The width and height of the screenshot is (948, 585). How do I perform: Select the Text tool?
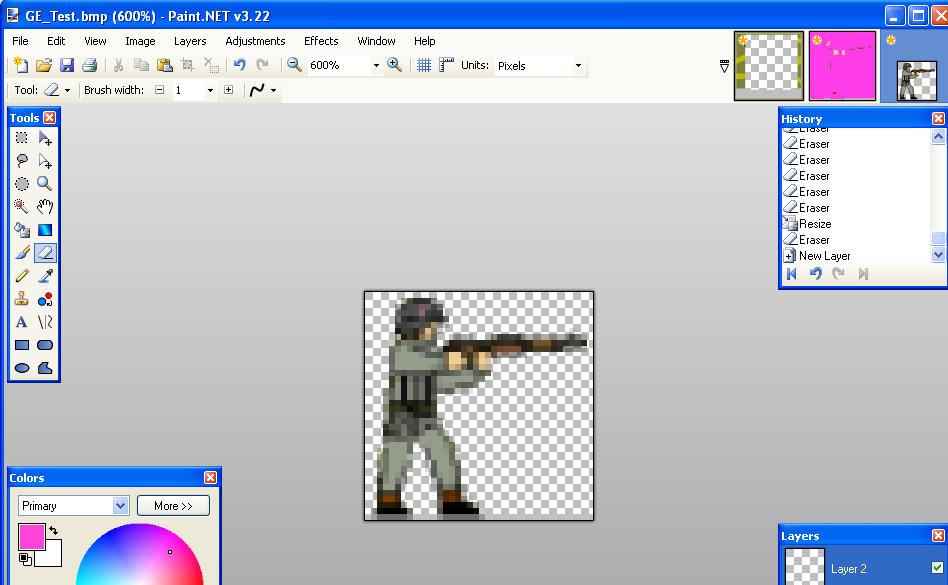(x=22, y=322)
